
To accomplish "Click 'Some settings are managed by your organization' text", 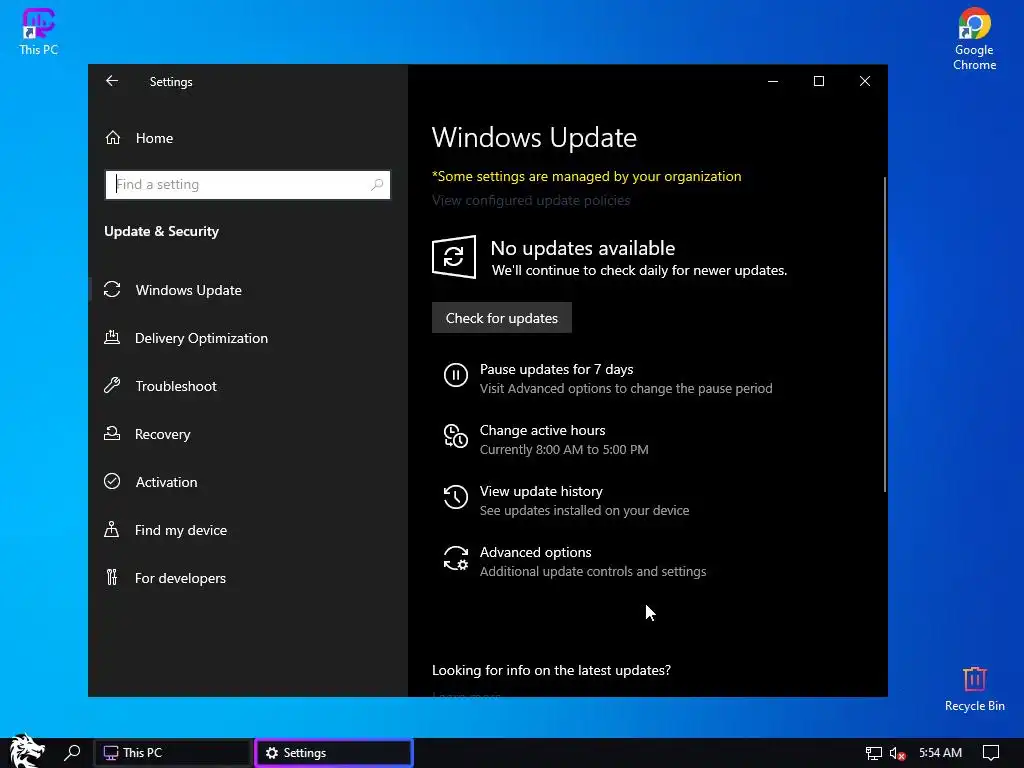I will 586,176.
